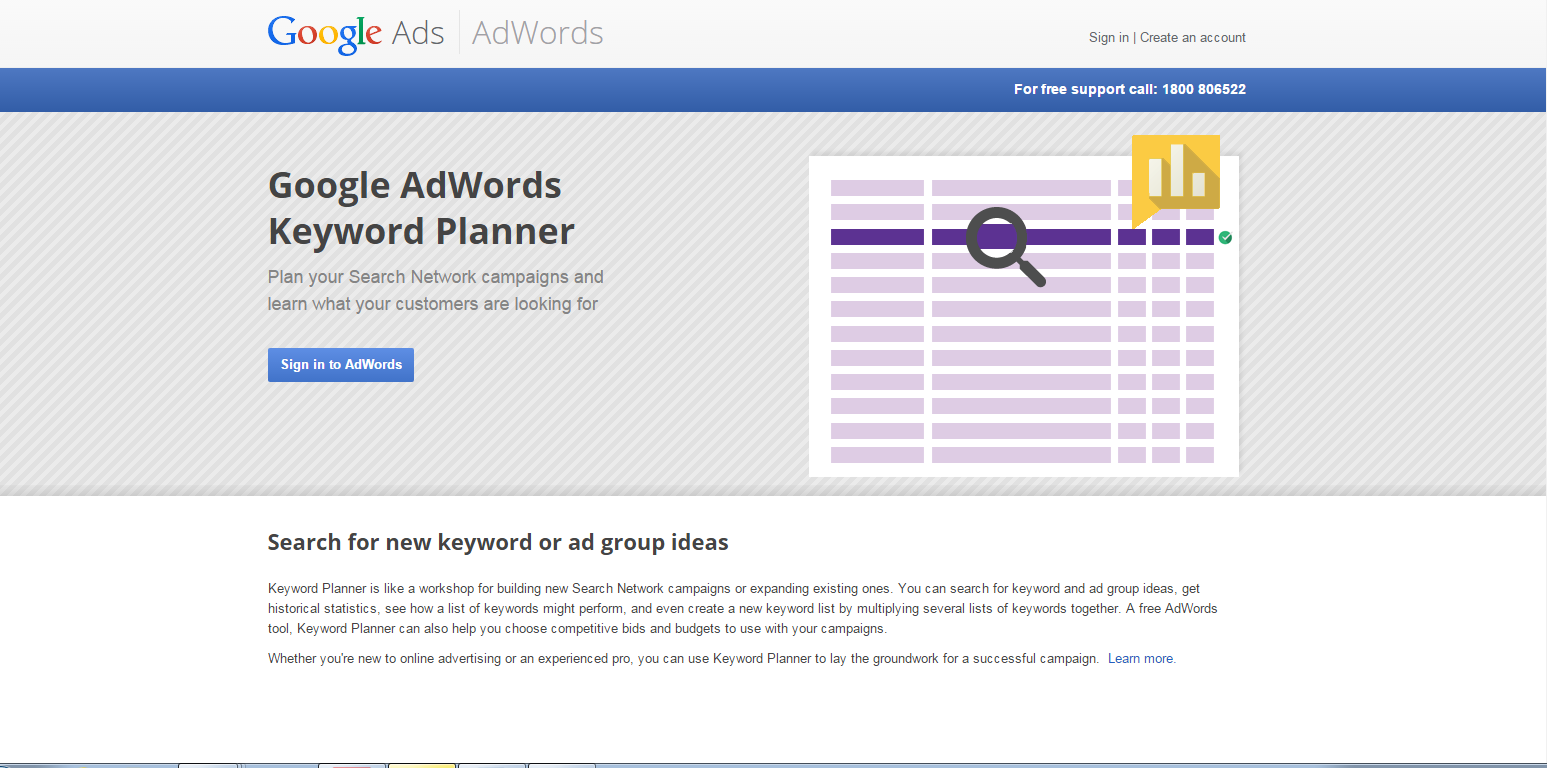Click the Sign in to AdWords button
This screenshot has width=1547, height=768.
click(341, 365)
